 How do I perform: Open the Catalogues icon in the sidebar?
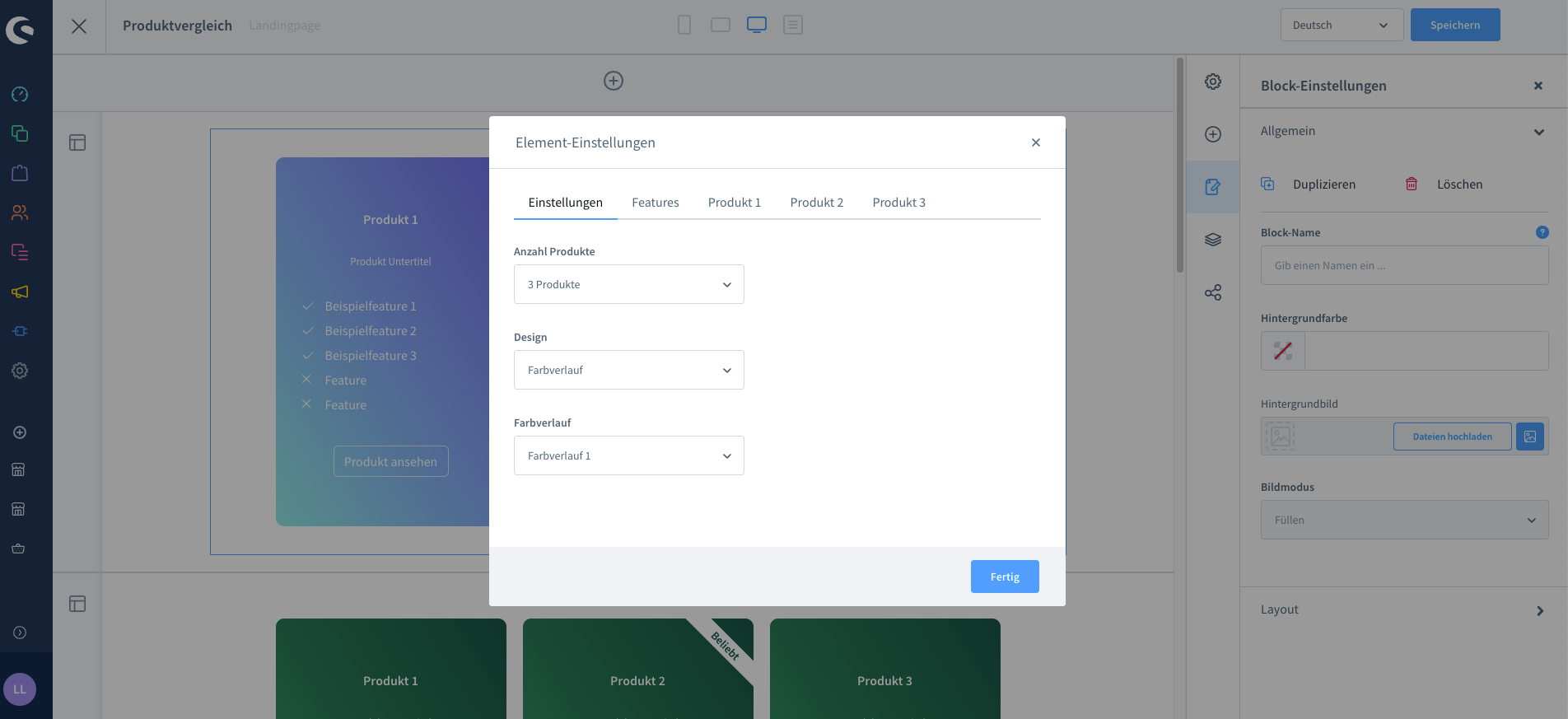[x=20, y=133]
